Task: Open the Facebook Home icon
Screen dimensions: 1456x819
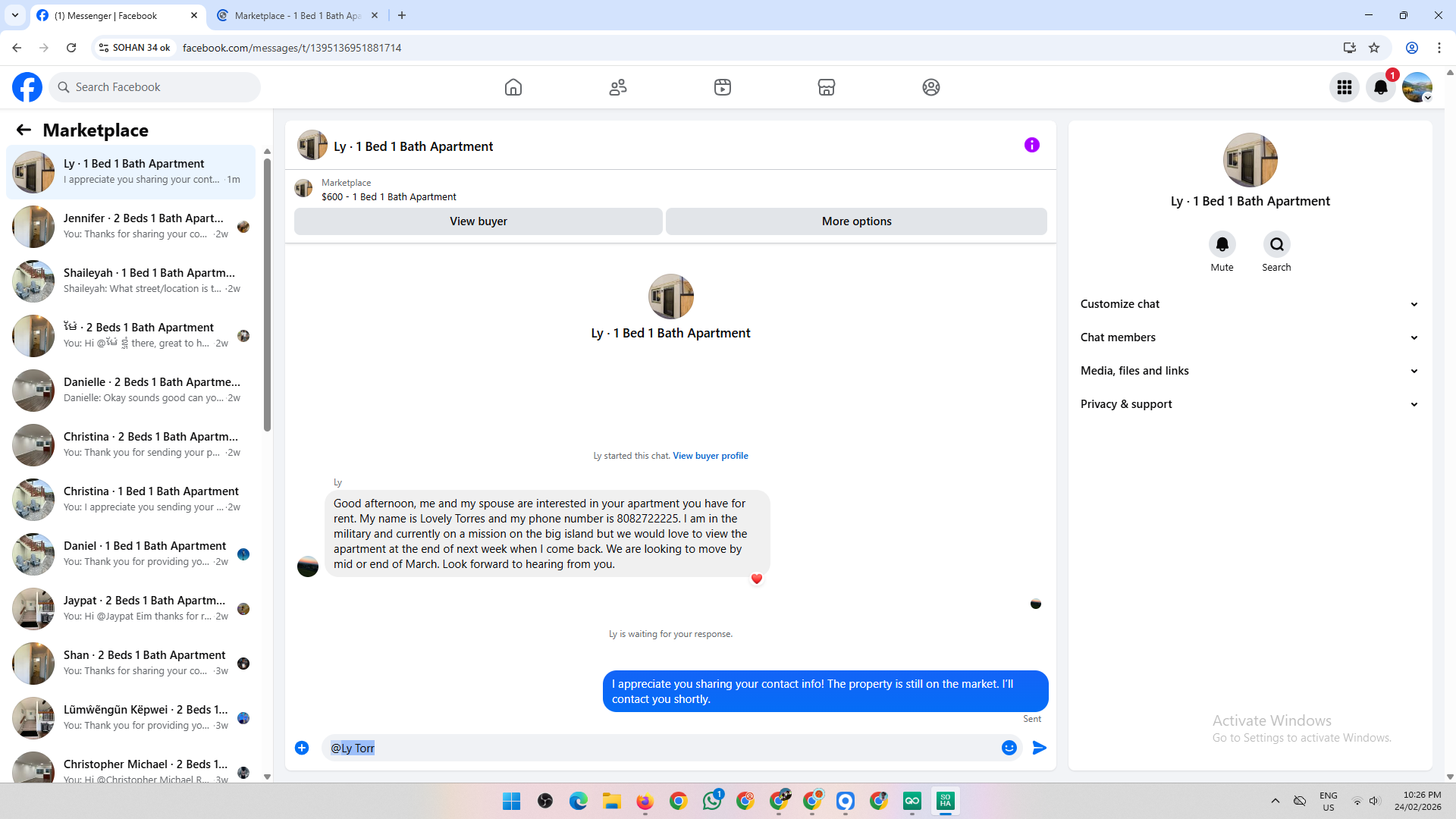Action: (513, 87)
